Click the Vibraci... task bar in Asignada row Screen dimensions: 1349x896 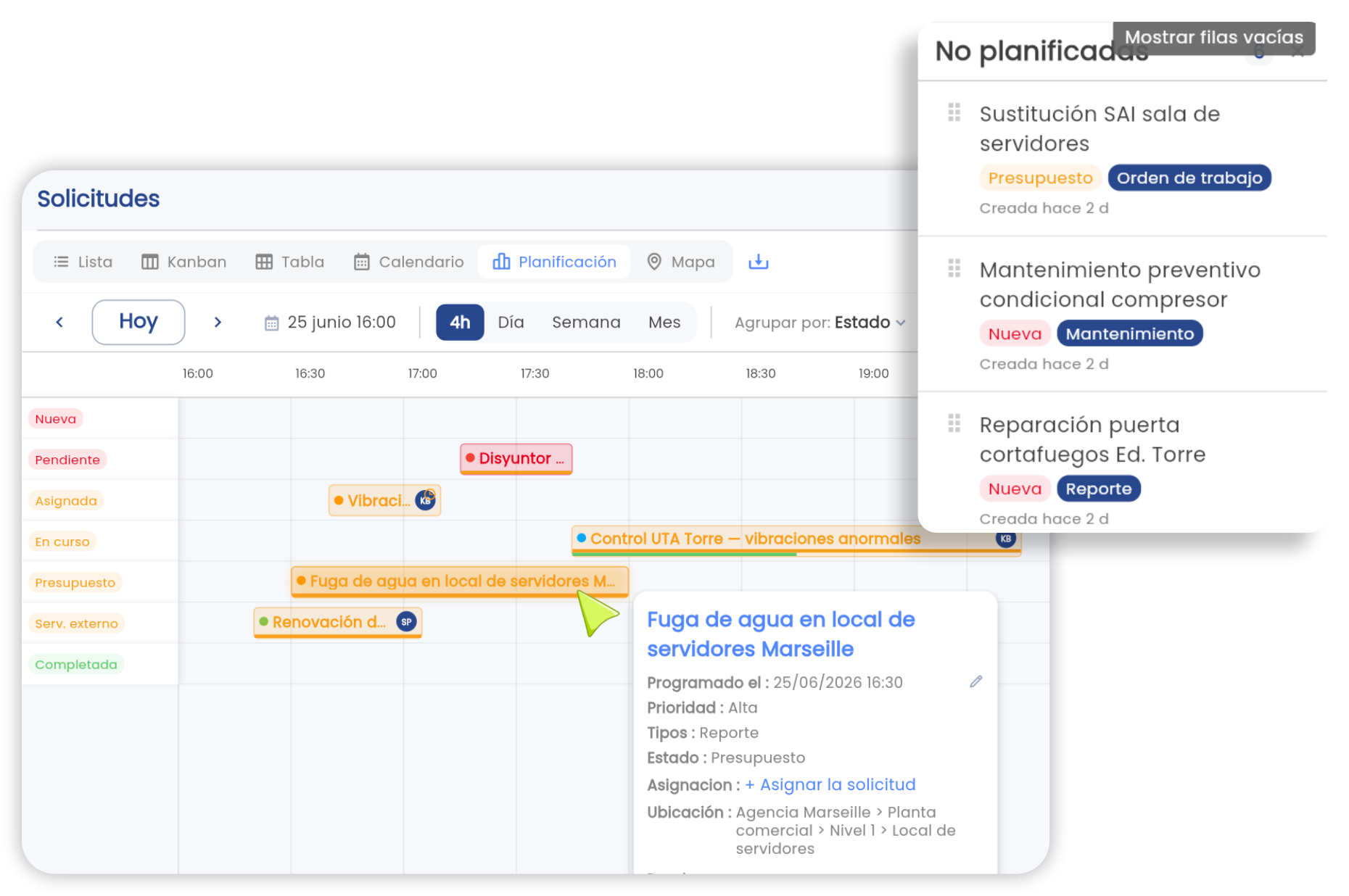pyautogui.click(x=384, y=500)
